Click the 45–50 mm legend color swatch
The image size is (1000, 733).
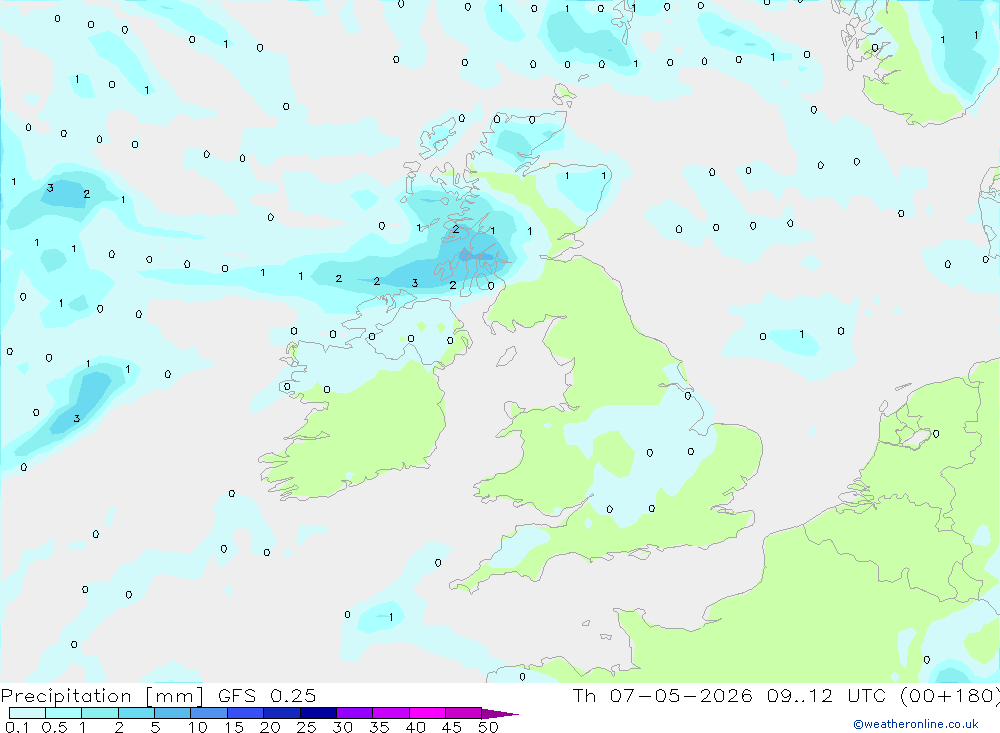point(463,713)
